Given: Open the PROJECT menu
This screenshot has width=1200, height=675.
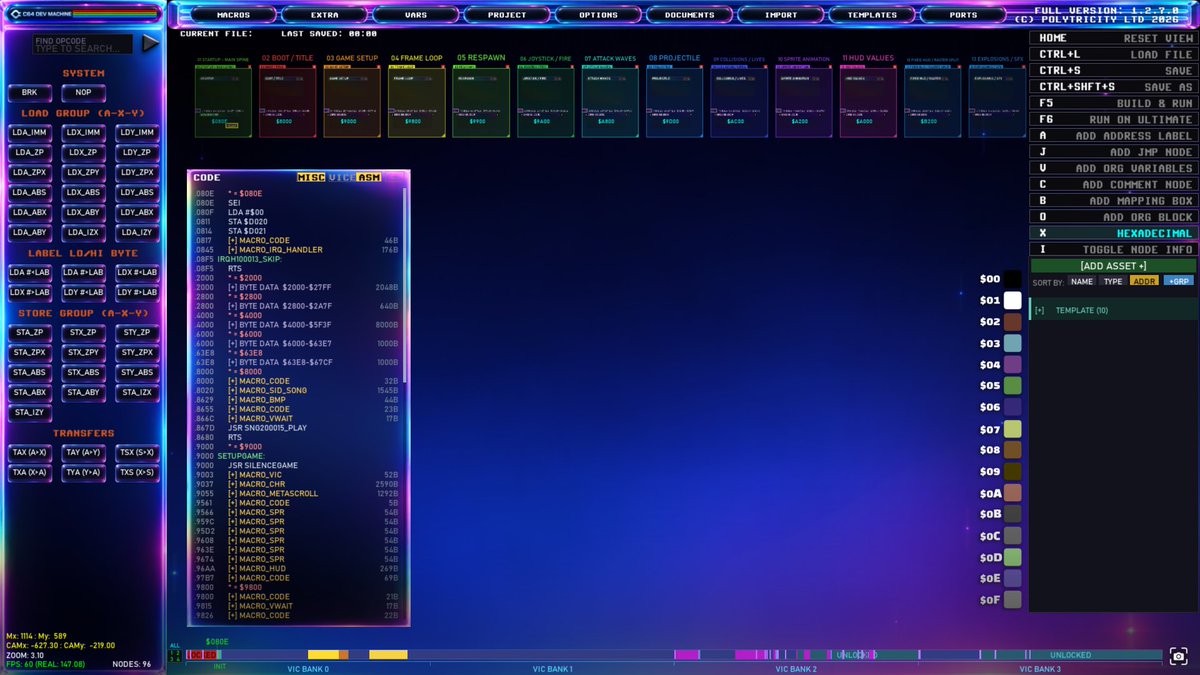Looking at the screenshot, I should coord(507,15).
